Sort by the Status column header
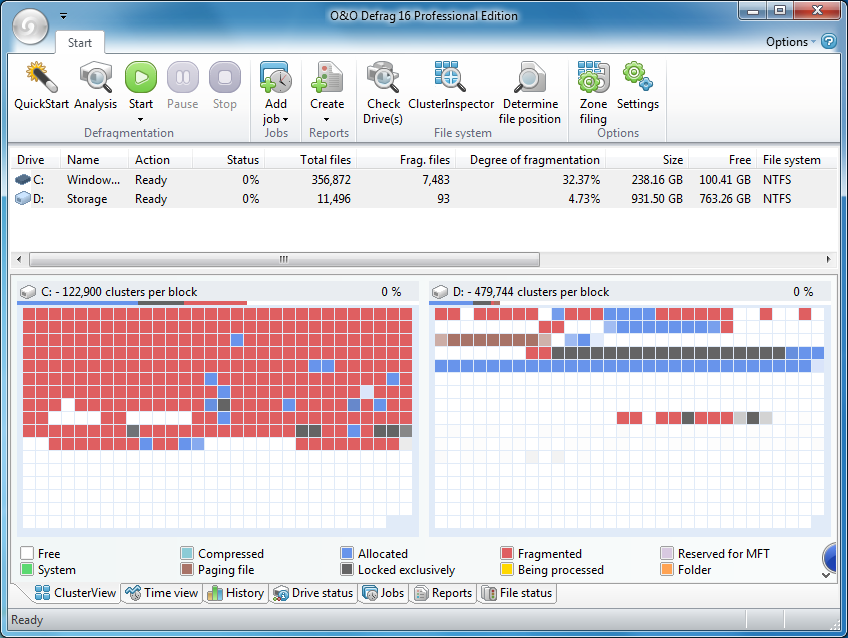Viewport: 848px width, 638px height. click(228, 160)
